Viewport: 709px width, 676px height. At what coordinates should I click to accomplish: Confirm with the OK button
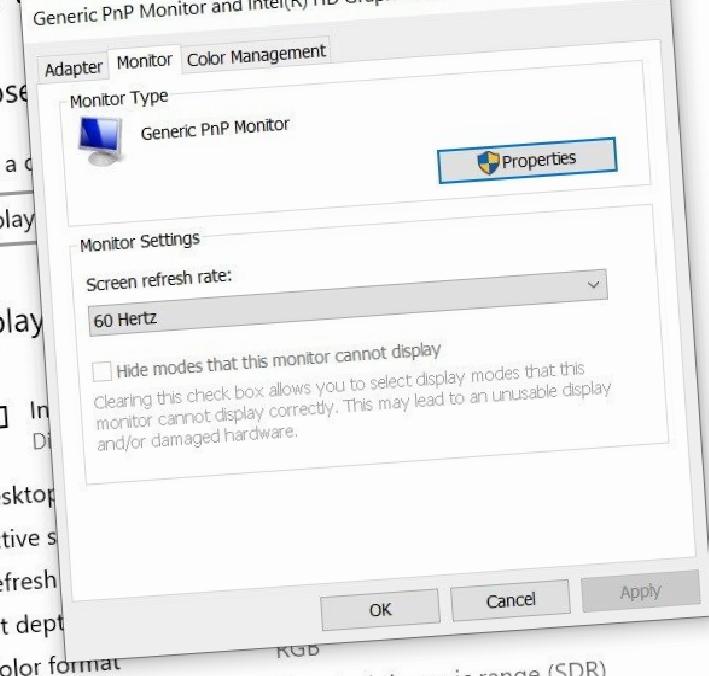tap(380, 610)
